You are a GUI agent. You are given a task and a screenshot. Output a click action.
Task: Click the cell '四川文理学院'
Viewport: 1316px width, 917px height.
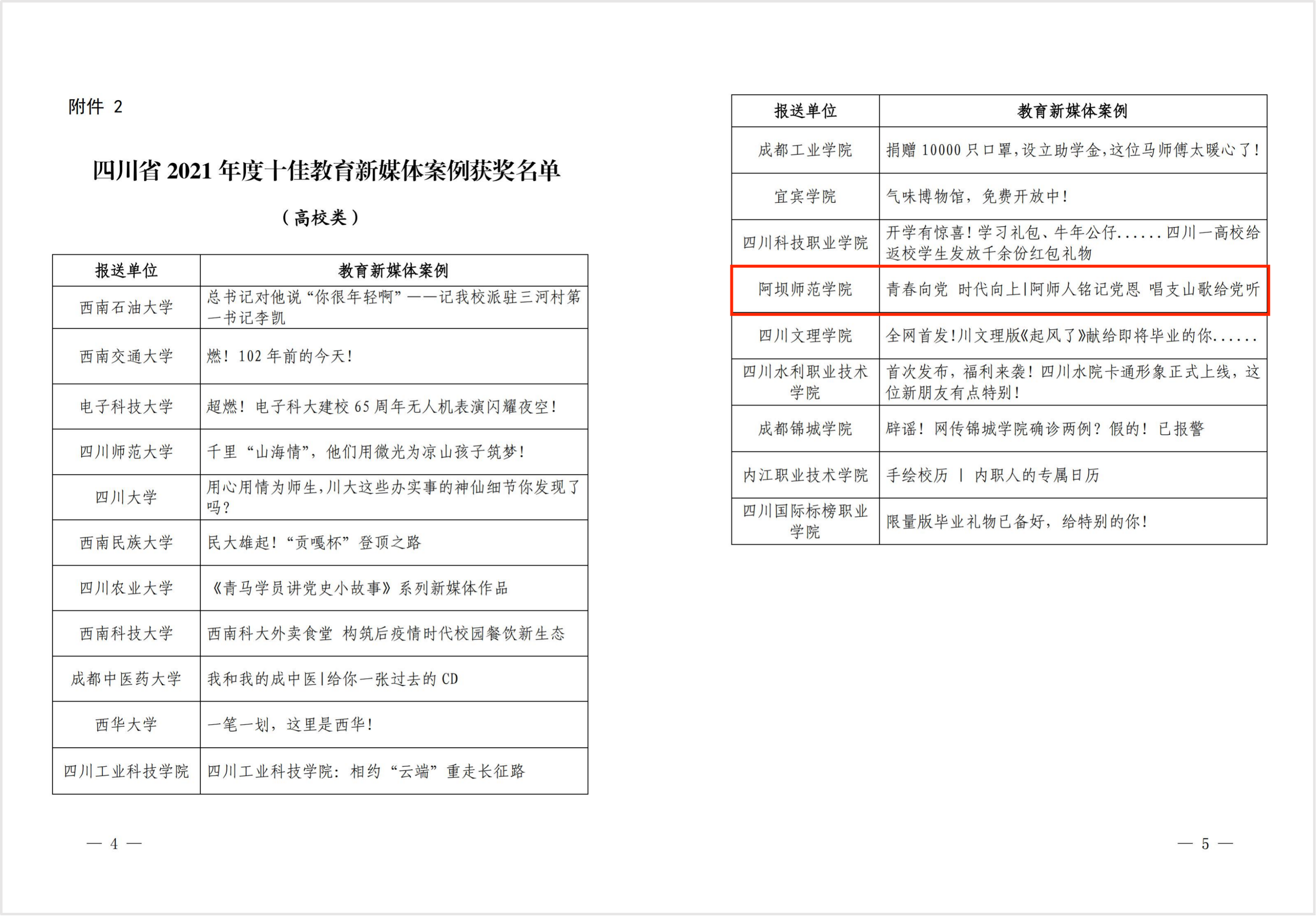[805, 336]
